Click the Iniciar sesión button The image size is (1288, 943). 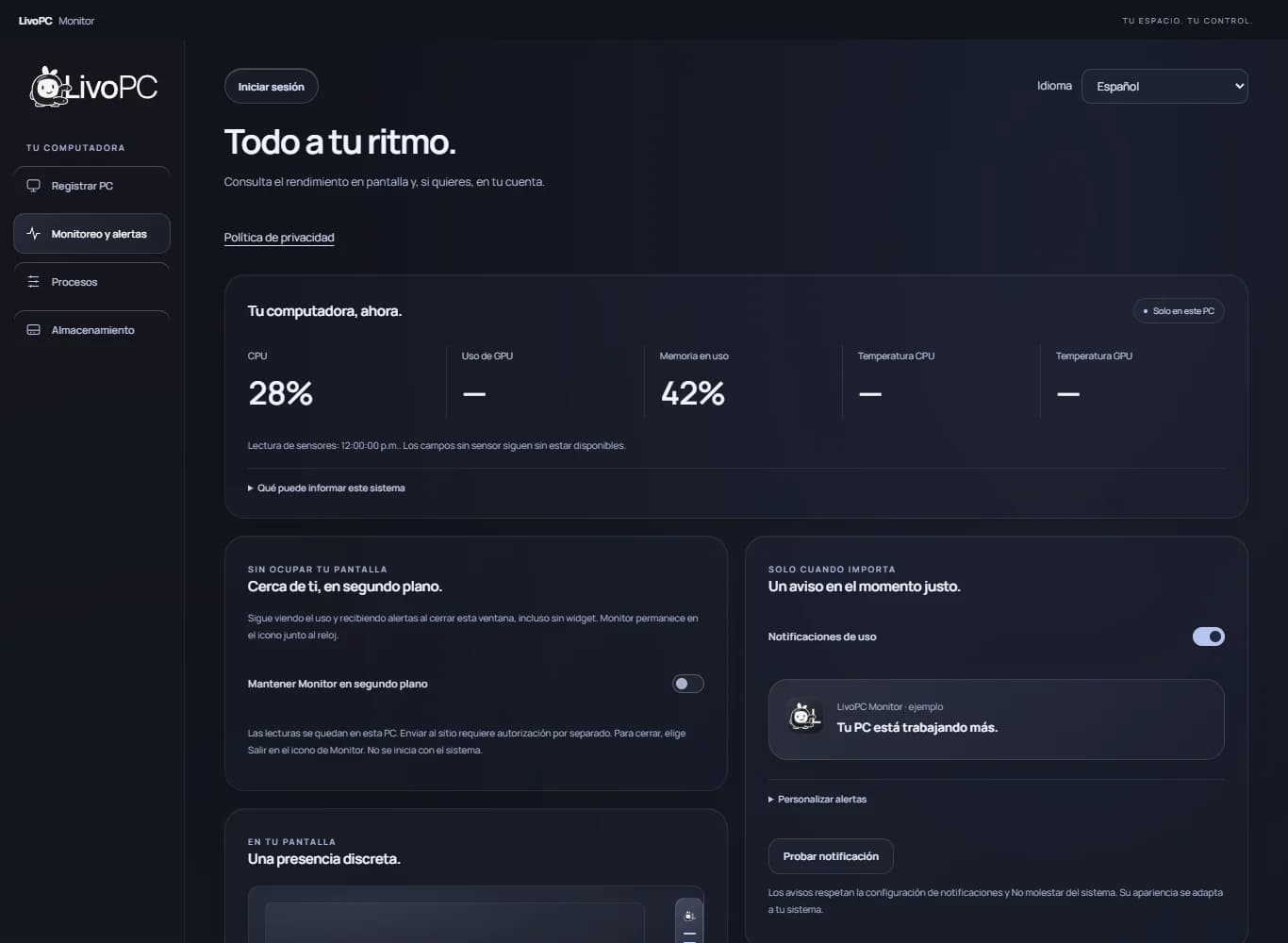click(x=272, y=86)
